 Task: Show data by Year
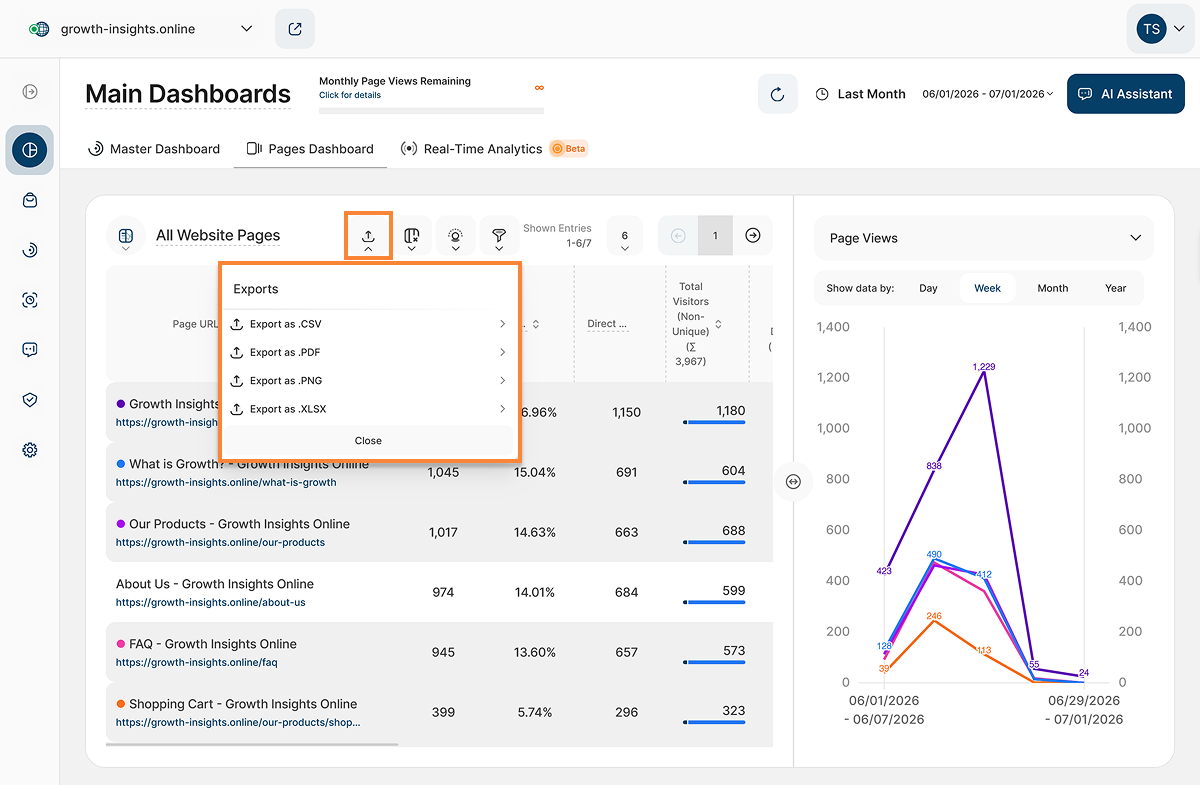1116,288
